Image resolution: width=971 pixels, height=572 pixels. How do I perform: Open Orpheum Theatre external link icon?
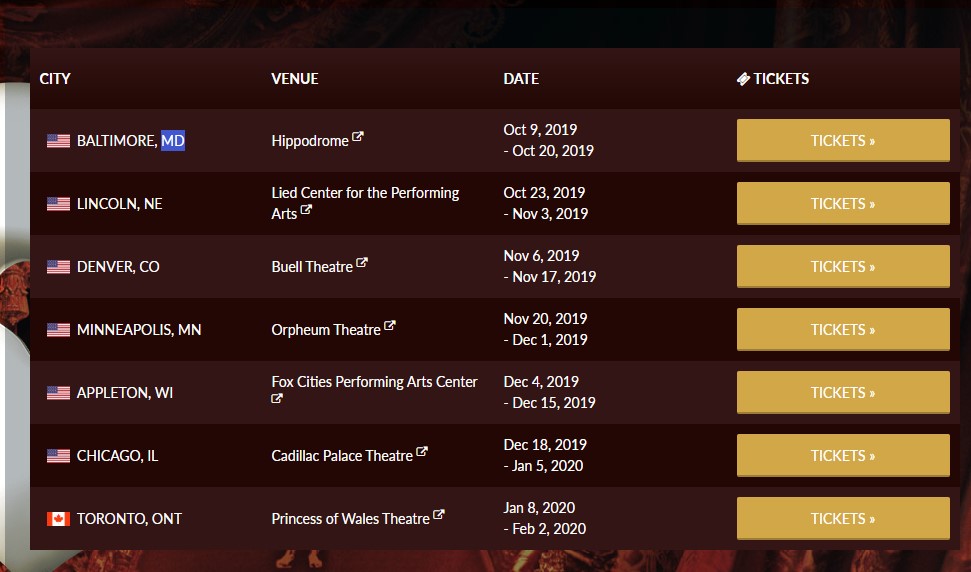[390, 325]
